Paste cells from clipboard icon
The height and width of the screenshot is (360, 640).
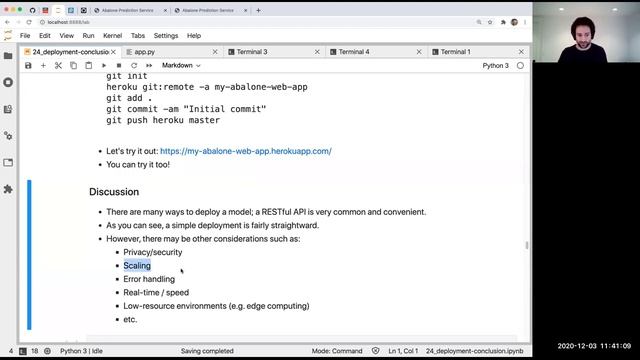coord(89,65)
